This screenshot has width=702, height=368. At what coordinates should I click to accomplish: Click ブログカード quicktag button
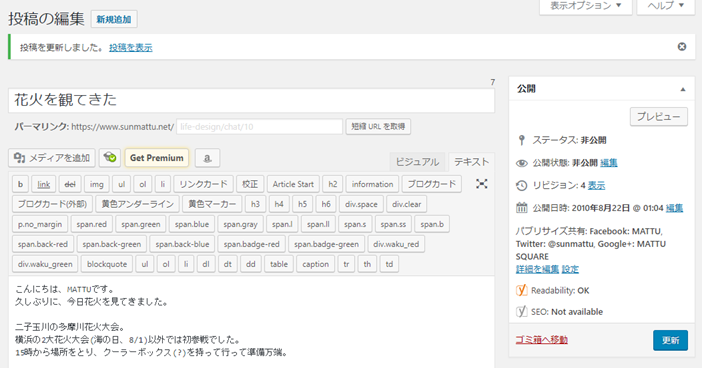coord(432,184)
